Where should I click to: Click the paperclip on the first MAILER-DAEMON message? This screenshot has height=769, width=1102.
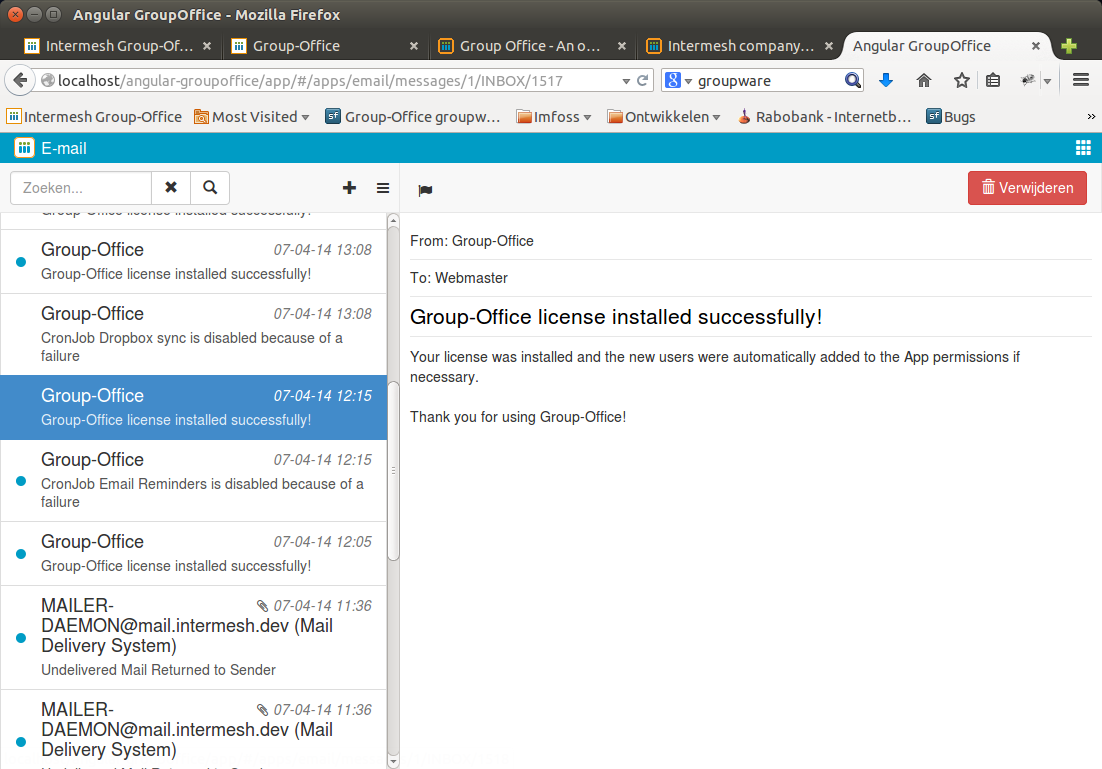pos(263,606)
